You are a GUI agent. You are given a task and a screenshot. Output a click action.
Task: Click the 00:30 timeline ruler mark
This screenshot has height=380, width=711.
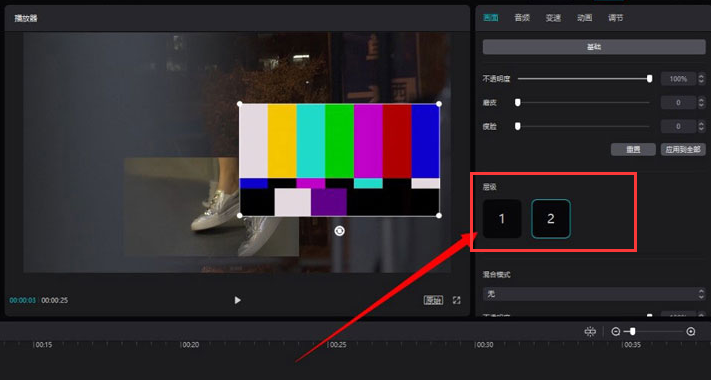(484, 345)
